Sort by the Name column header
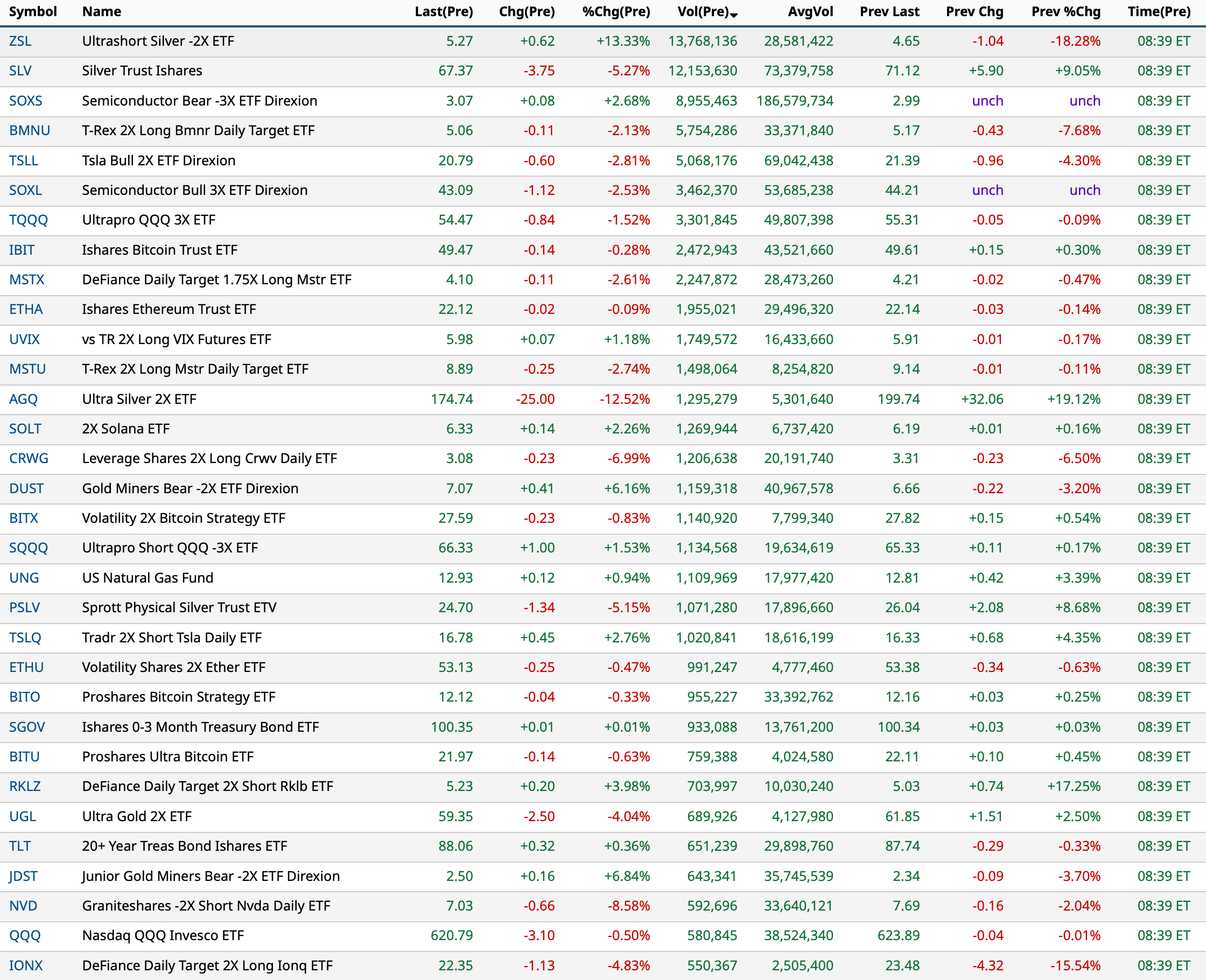 (x=102, y=12)
